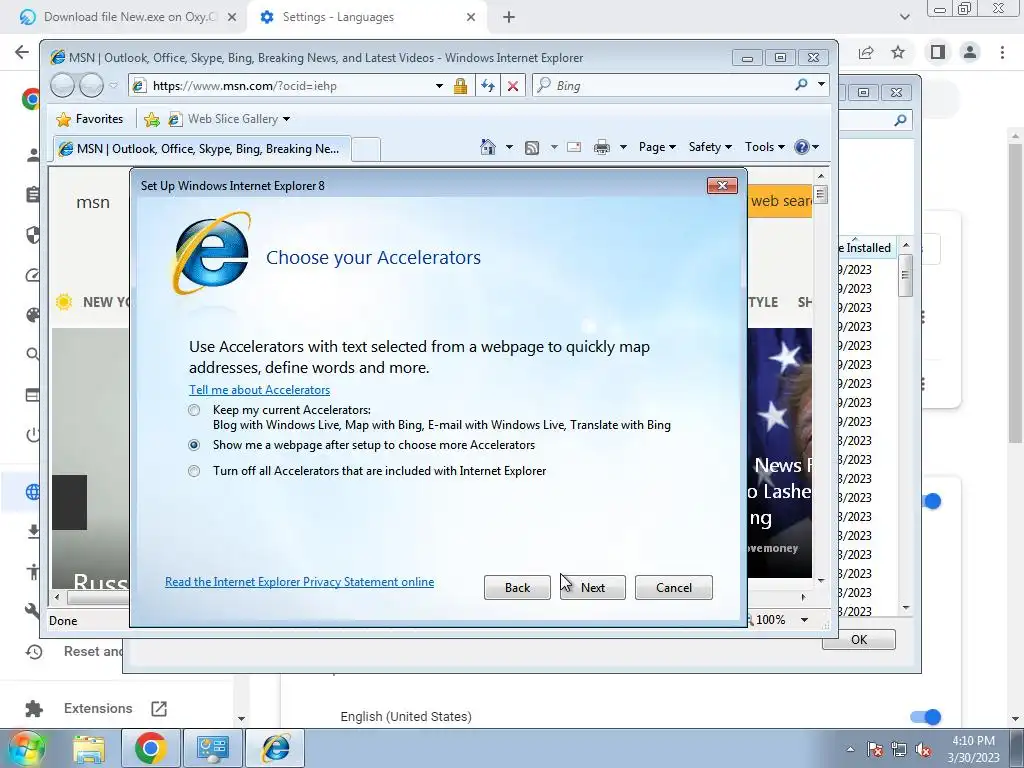Click Internet Explorer icon in taskbar
This screenshot has width=1024, height=768.
pyautogui.click(x=276, y=748)
